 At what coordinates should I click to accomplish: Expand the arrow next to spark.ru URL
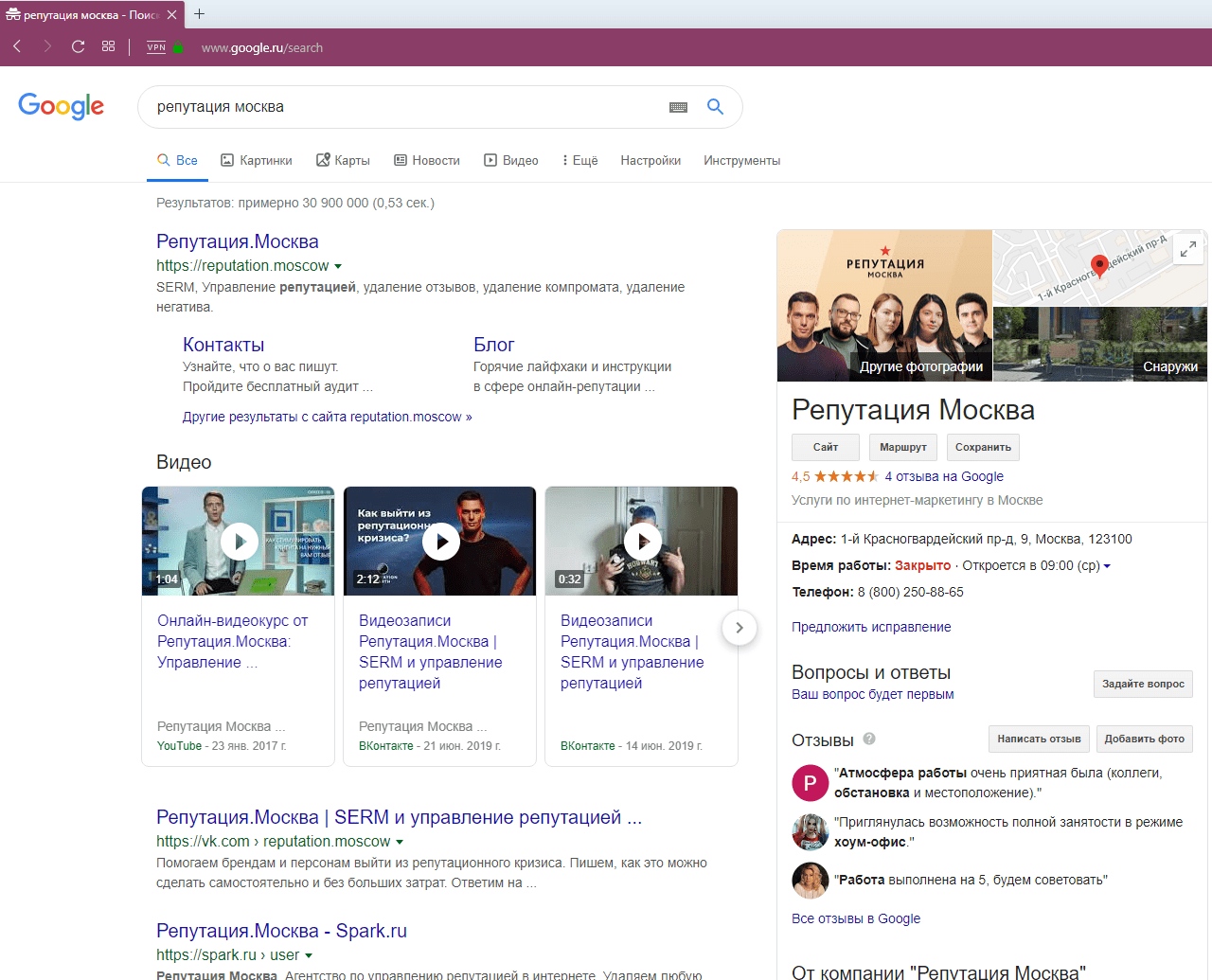click(309, 955)
